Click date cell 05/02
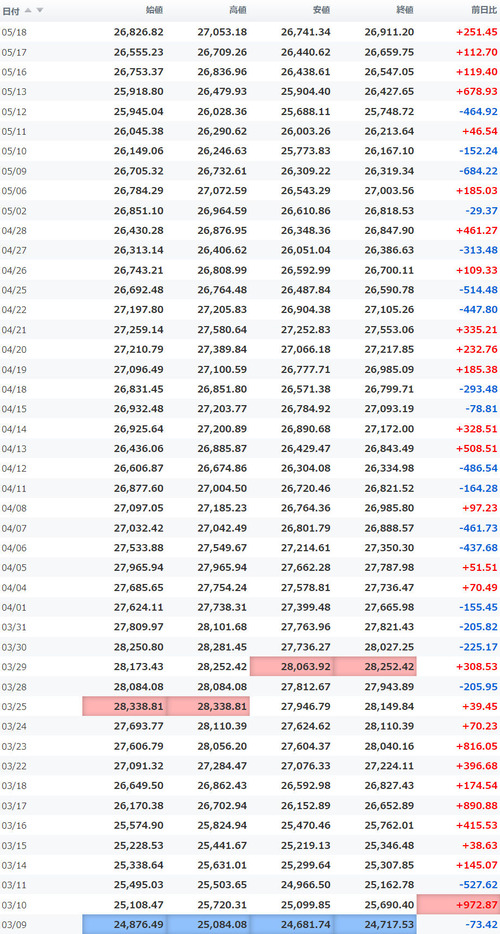 [14, 211]
